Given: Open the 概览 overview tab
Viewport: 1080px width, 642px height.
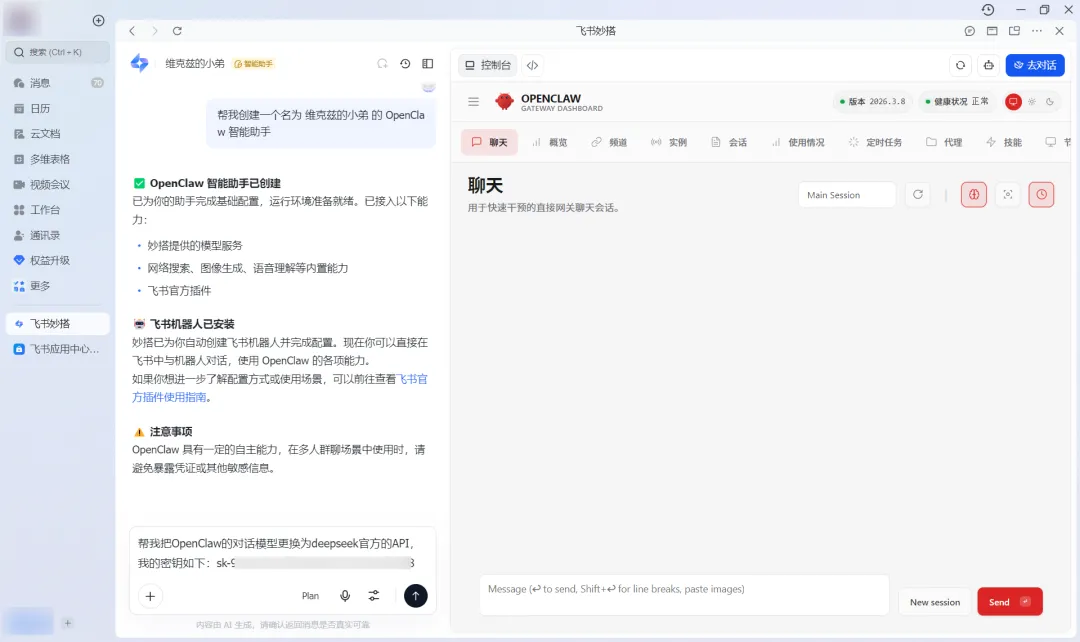Looking at the screenshot, I should coord(550,142).
